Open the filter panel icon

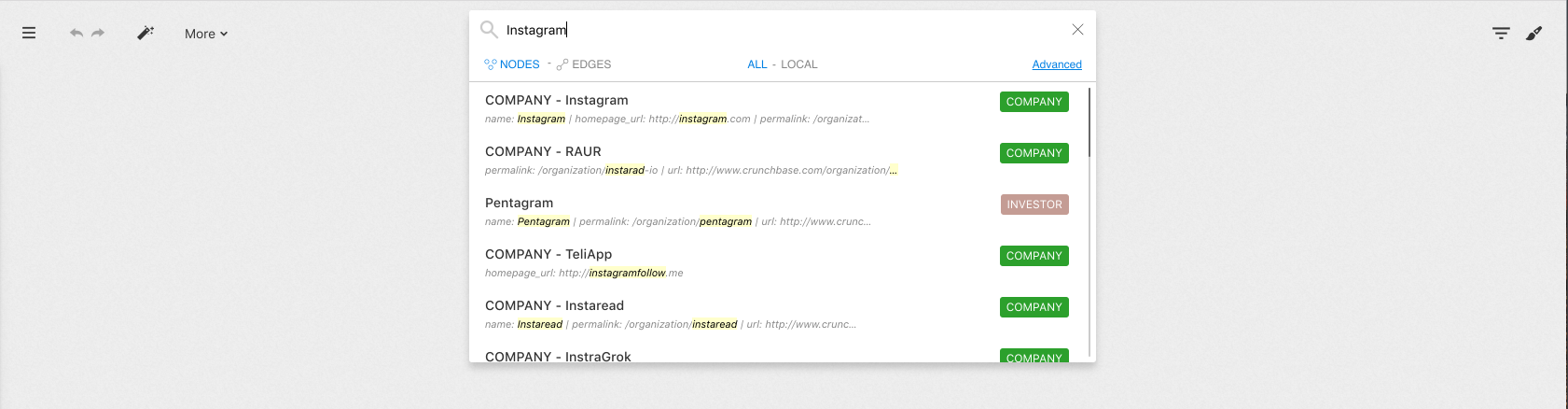click(x=1500, y=34)
